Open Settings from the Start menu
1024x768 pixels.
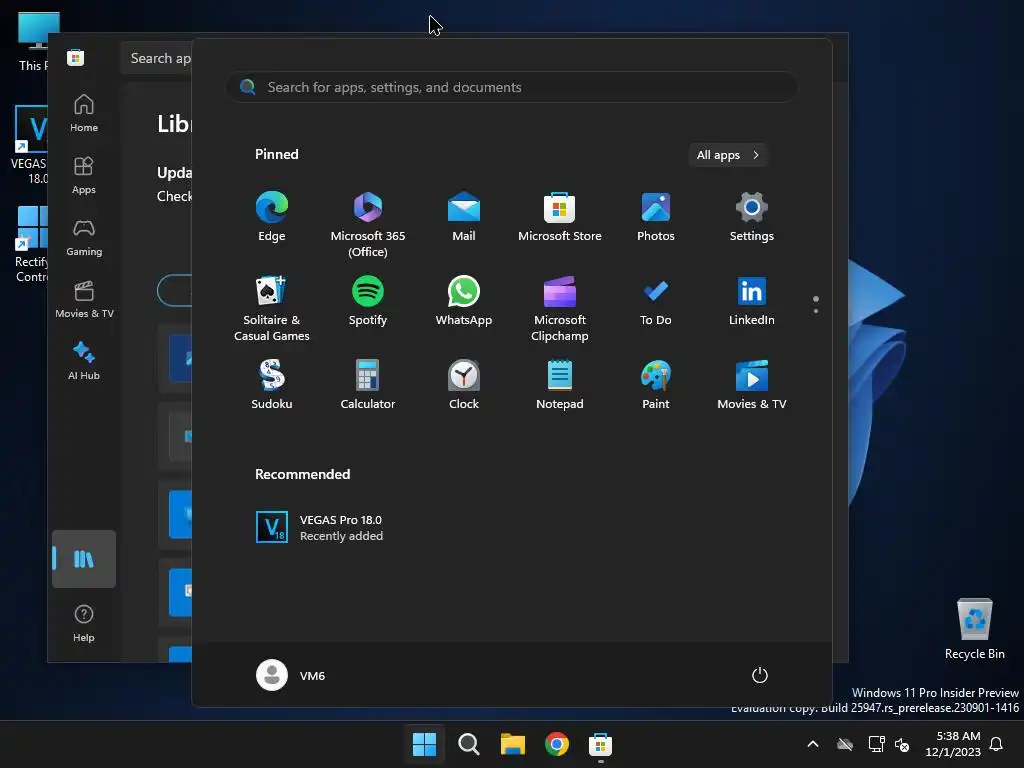click(x=752, y=217)
